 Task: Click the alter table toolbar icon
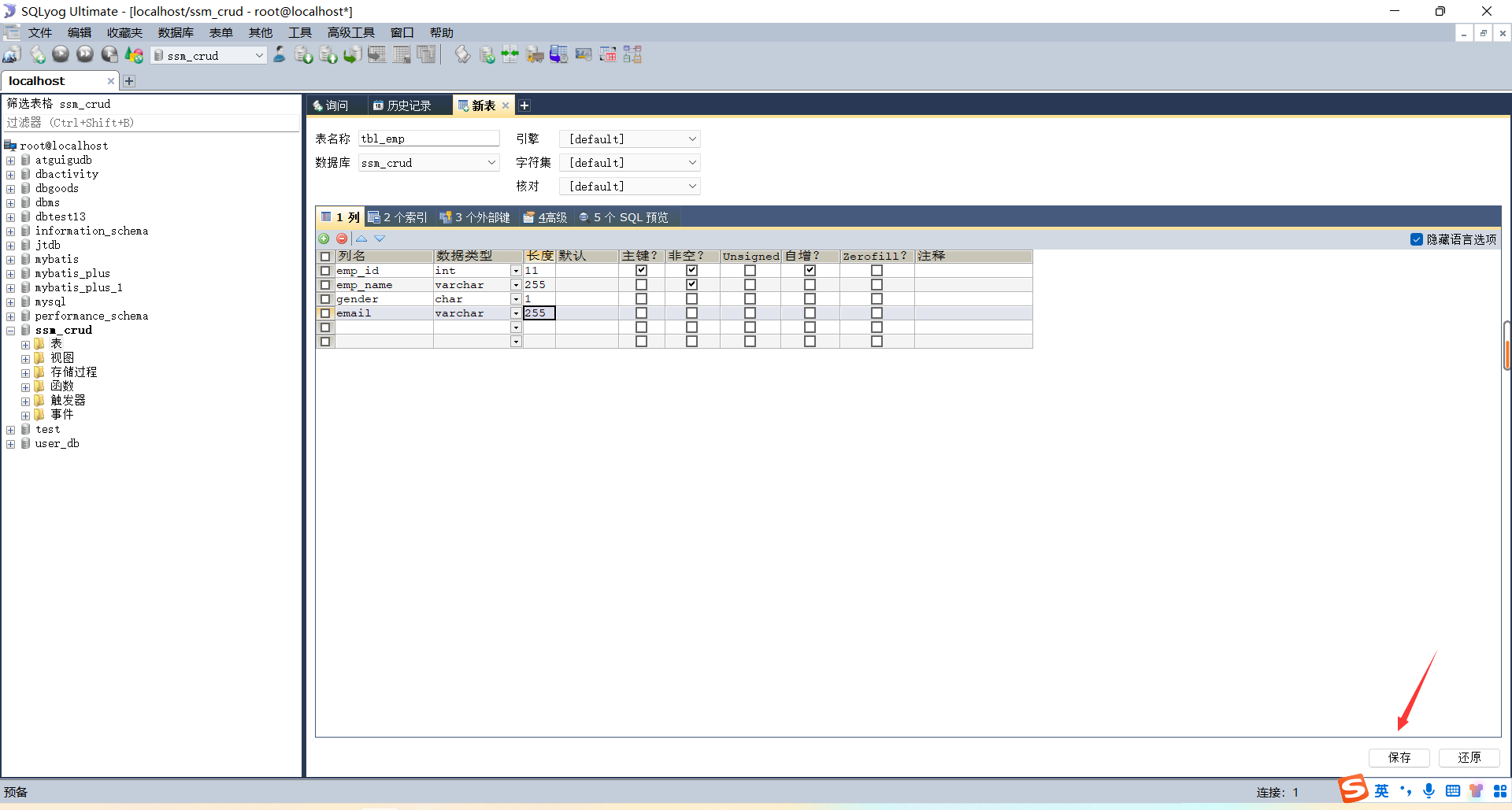pos(402,54)
